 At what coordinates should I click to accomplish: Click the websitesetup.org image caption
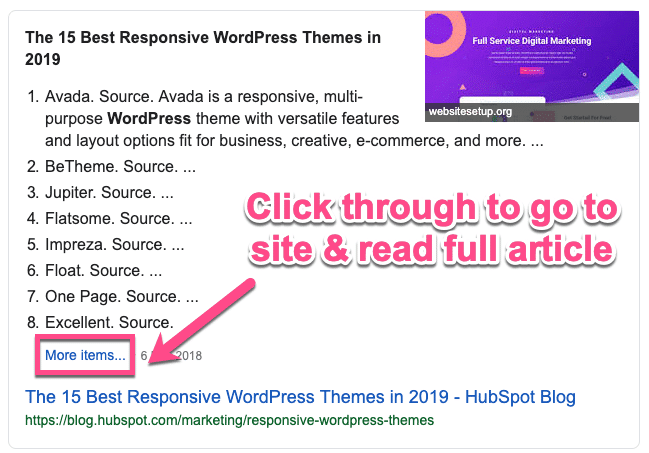click(x=470, y=111)
